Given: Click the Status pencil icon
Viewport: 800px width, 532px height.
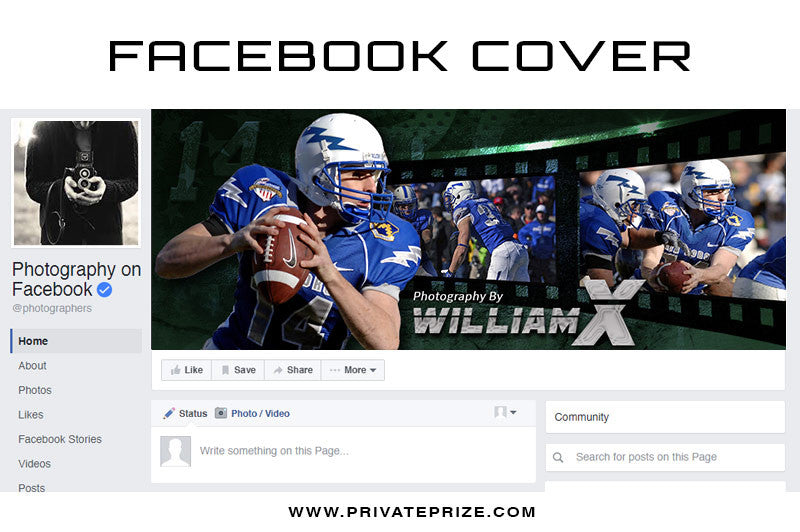Looking at the screenshot, I should 169,414.
